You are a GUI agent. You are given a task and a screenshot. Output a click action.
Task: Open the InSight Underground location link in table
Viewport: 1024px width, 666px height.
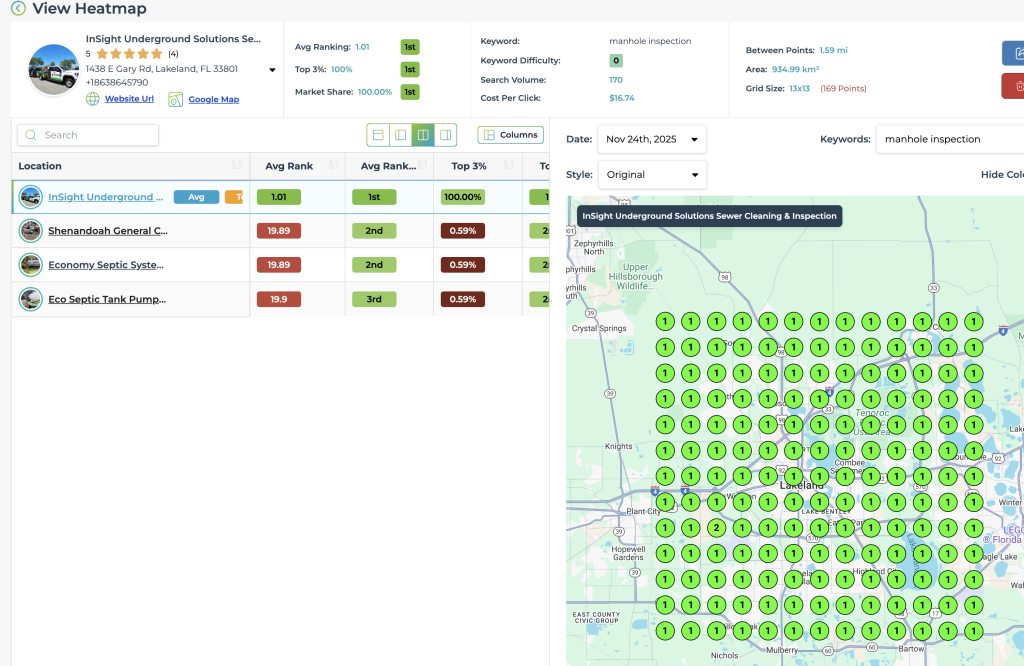[106, 197]
